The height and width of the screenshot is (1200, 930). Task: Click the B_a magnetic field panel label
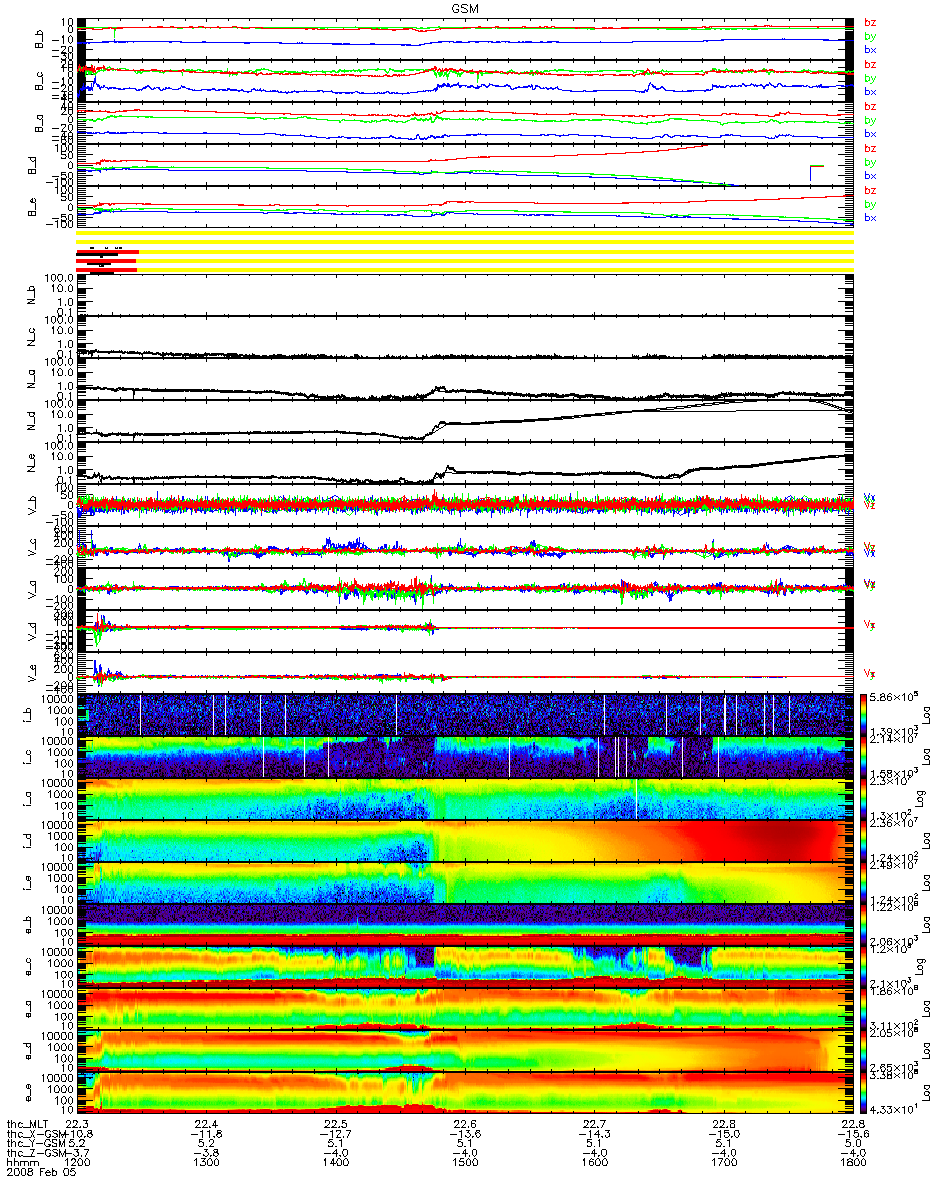41,125
